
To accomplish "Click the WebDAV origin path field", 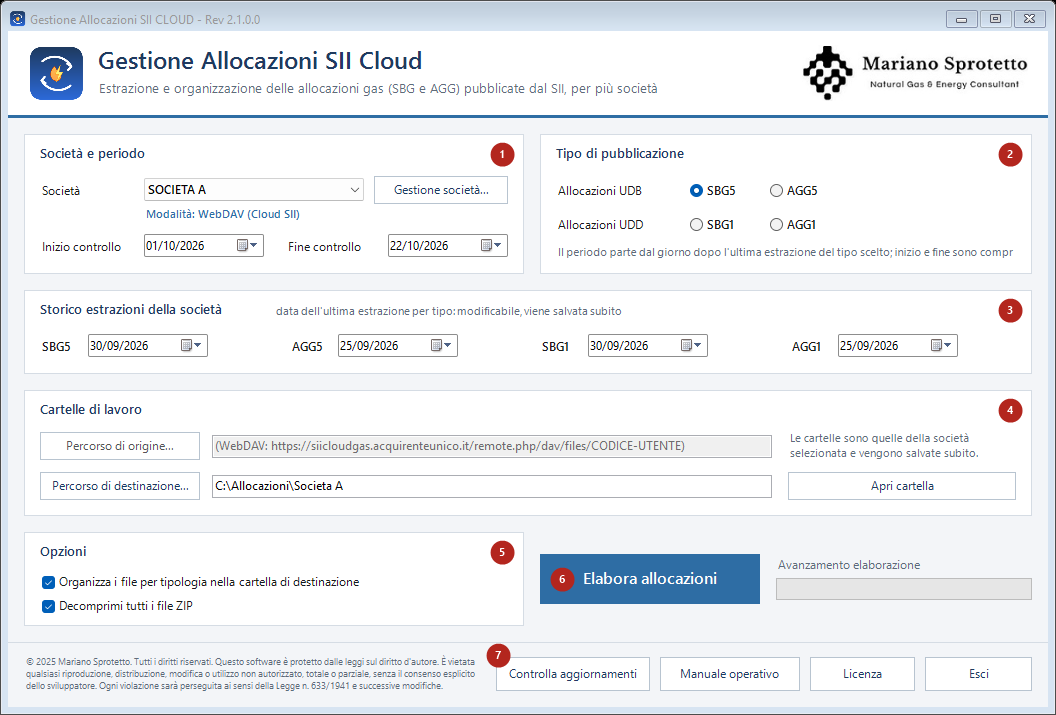I will pyautogui.click(x=492, y=446).
